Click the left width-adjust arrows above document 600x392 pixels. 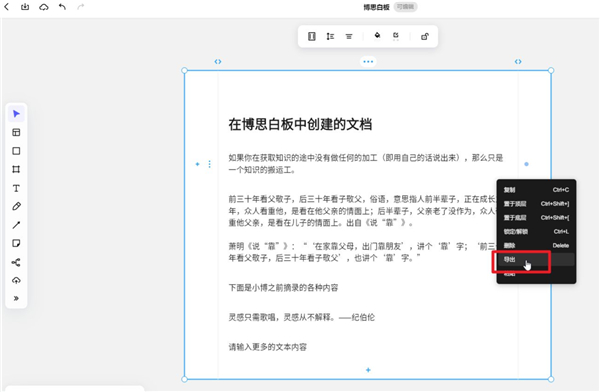[x=218, y=61]
